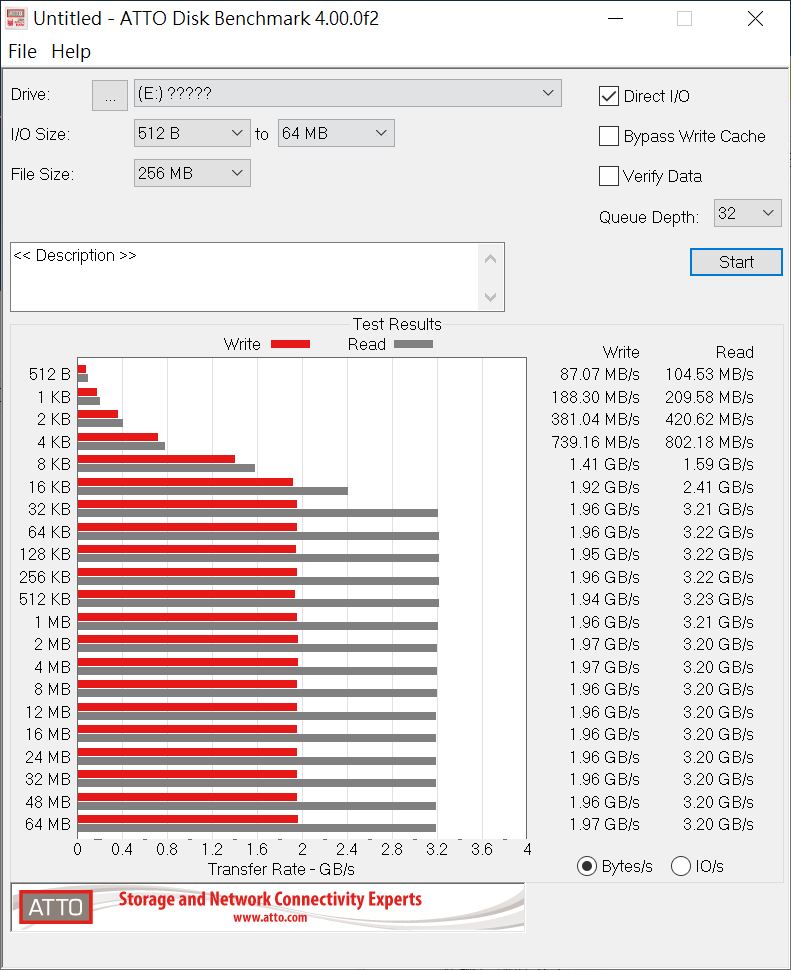
Task: Click the Transfer Rate - GB/s axis title
Action: (281, 869)
